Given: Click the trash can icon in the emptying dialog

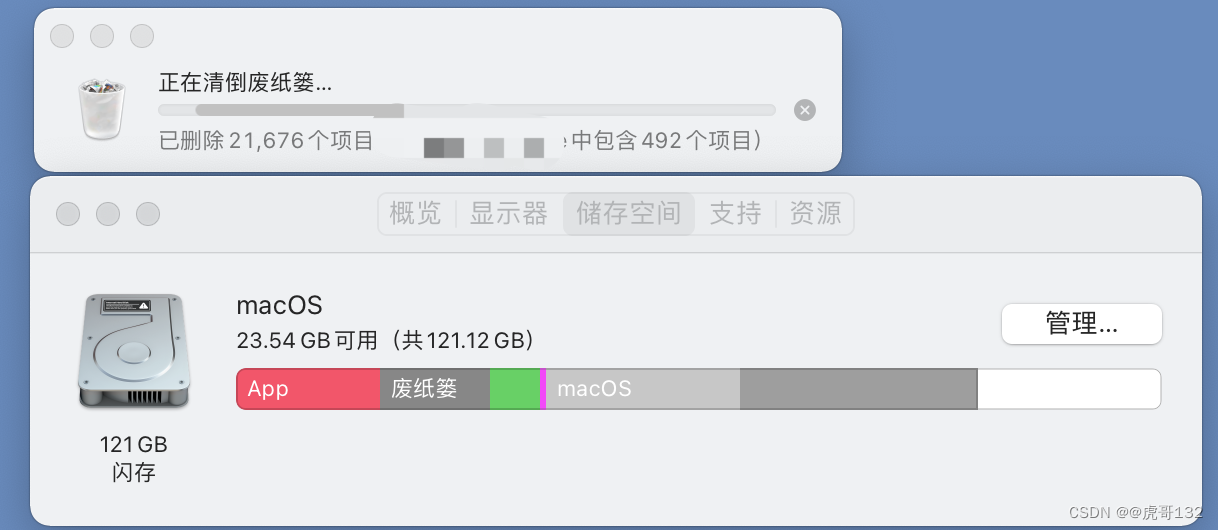Looking at the screenshot, I should 103,110.
